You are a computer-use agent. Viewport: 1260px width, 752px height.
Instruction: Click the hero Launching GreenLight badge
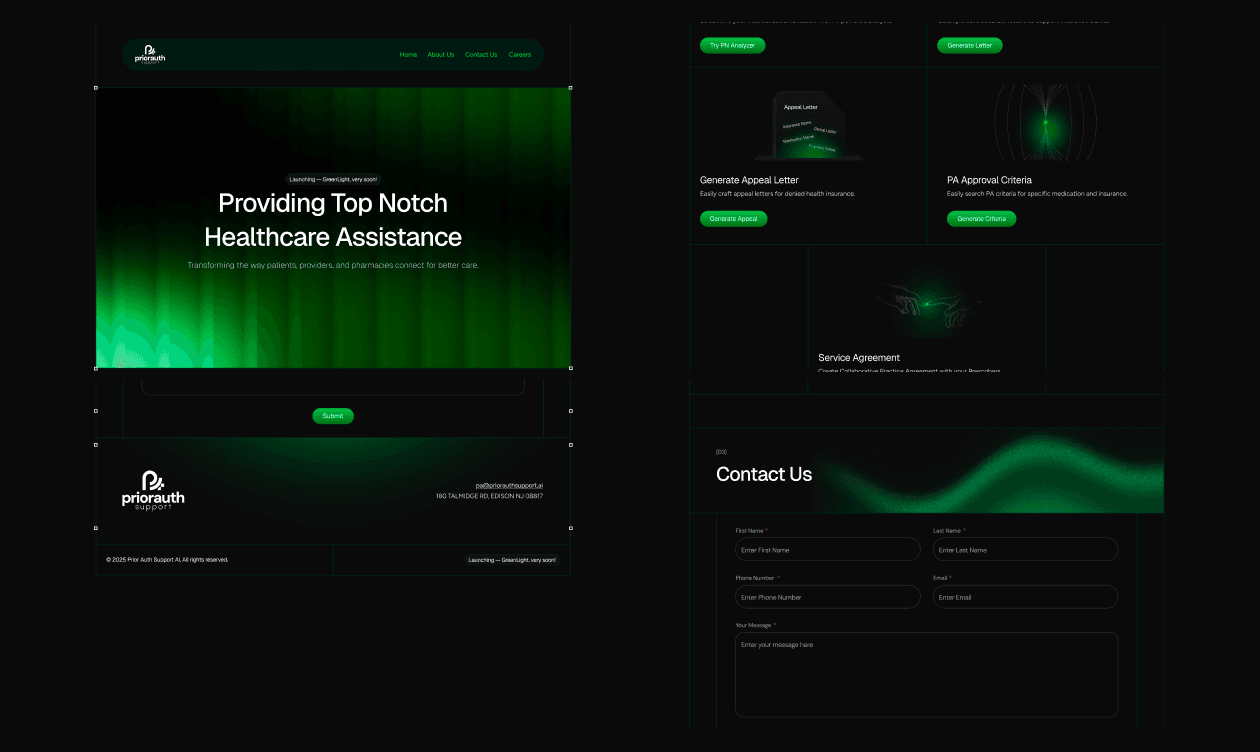334,180
